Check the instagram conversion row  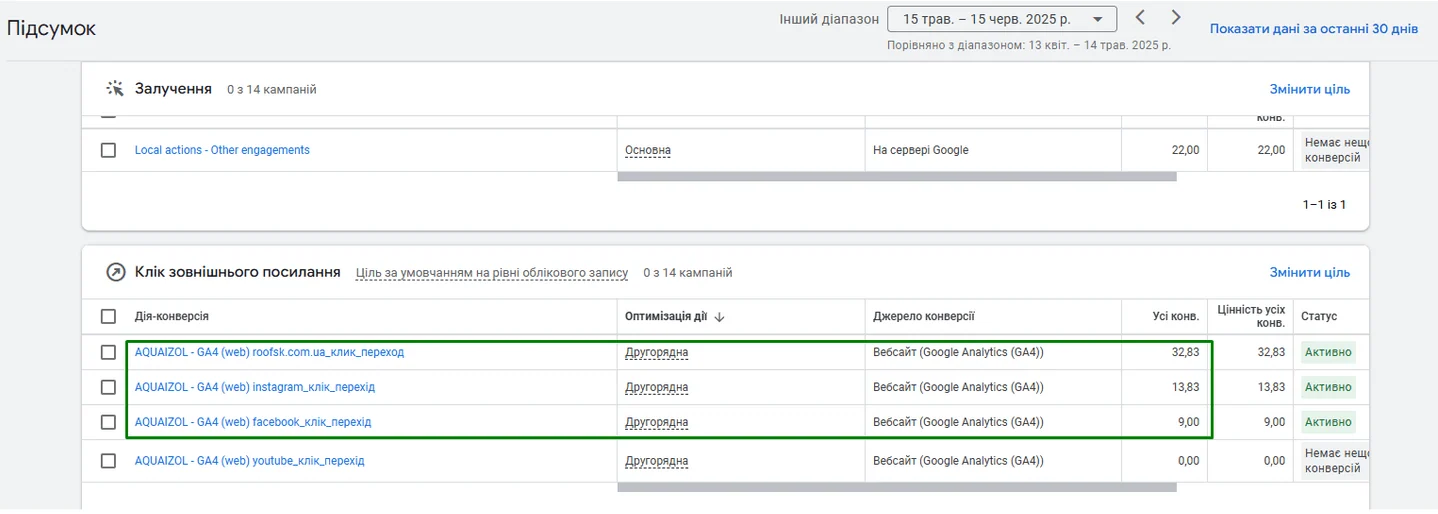pyautogui.click(x=108, y=387)
